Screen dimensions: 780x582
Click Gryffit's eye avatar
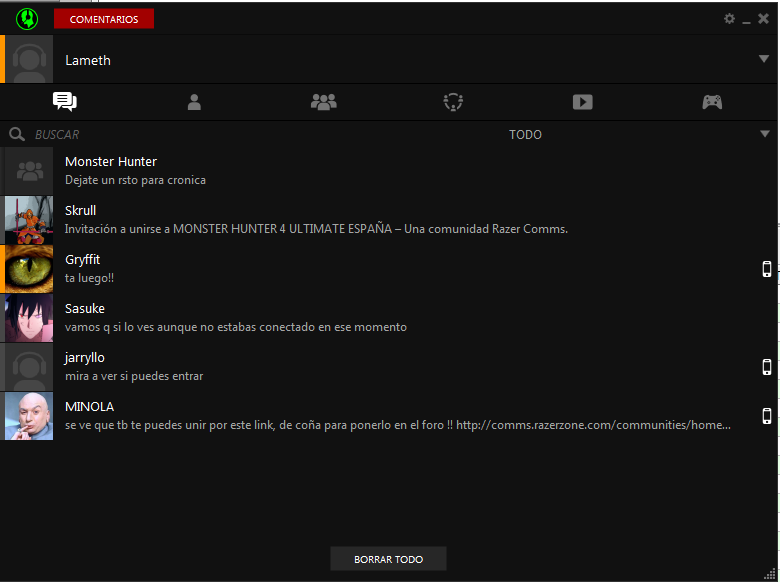pyautogui.click(x=29, y=269)
